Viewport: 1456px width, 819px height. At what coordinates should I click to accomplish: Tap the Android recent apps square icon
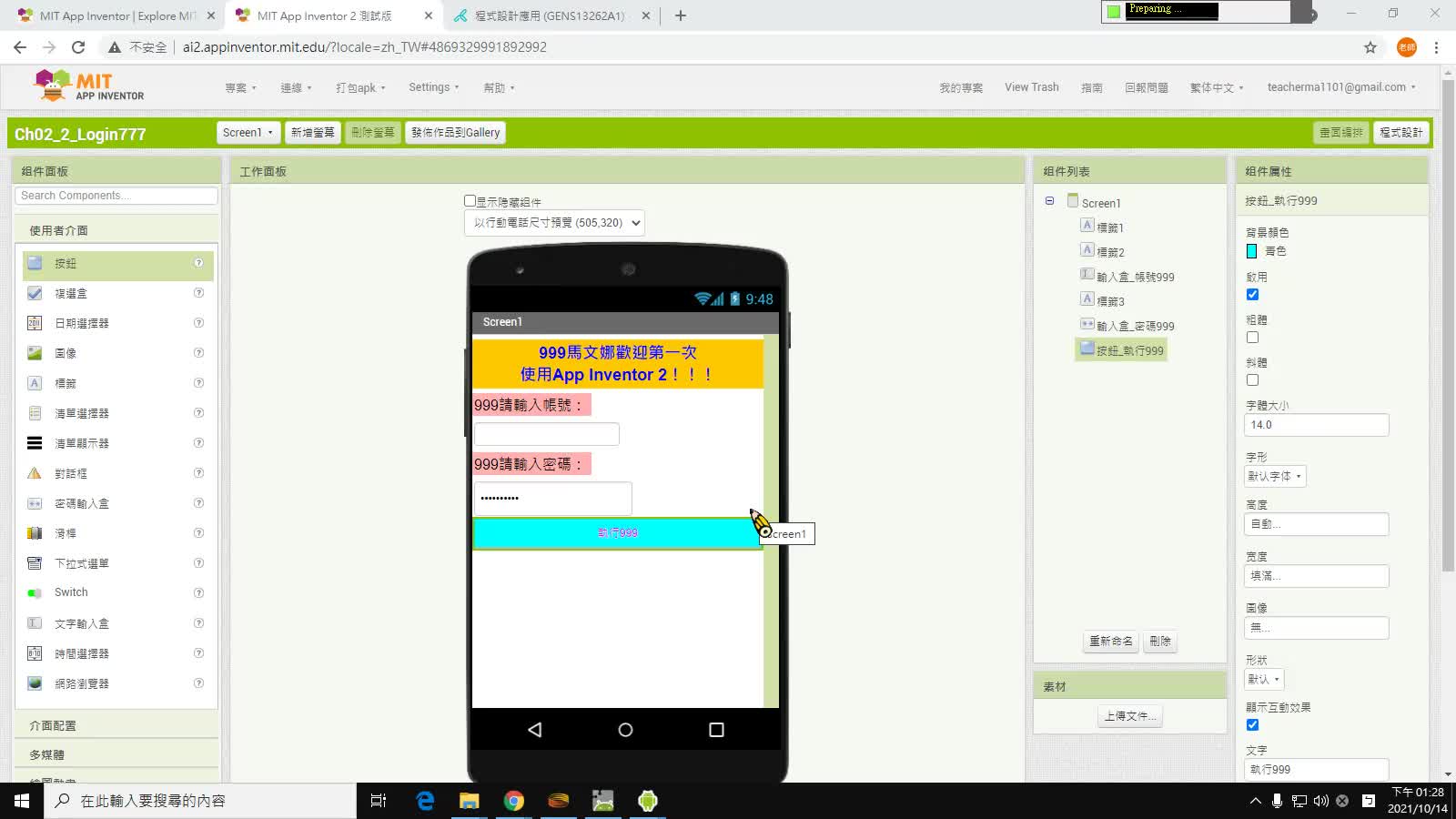[x=716, y=730]
